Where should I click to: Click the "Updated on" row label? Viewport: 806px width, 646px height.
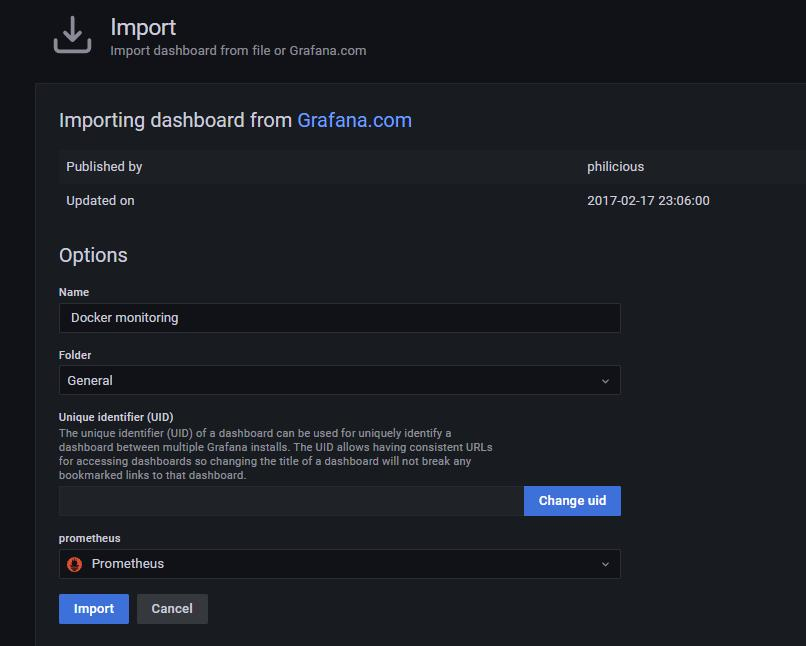[100, 200]
